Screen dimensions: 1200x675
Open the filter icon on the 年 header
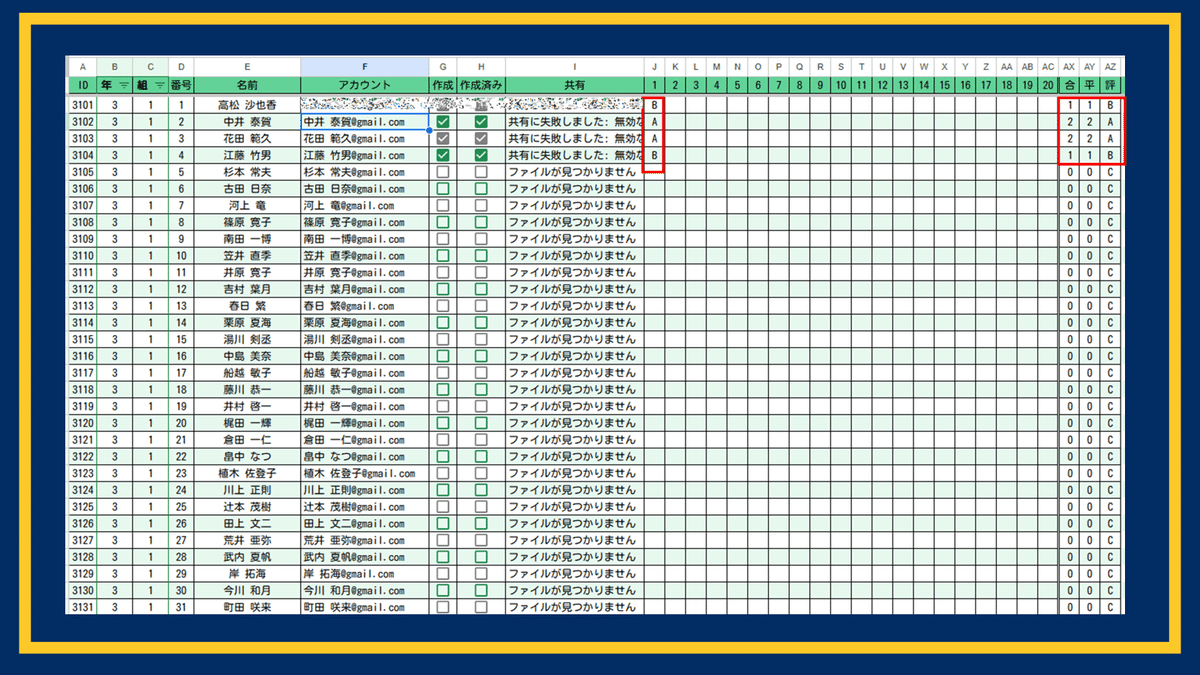pyautogui.click(x=124, y=85)
